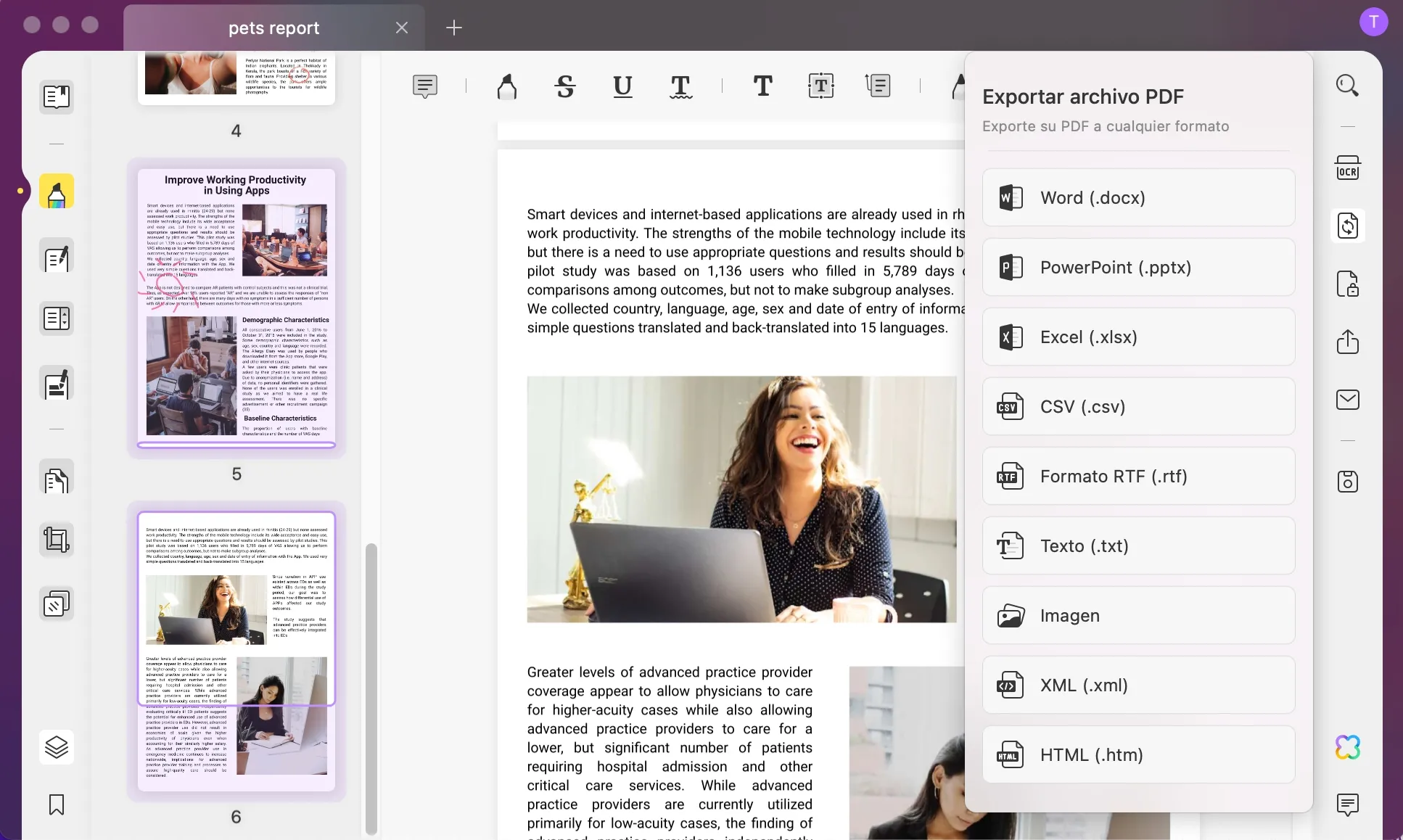The width and height of the screenshot is (1403, 840).
Task: Select RTF format export option
Action: (x=1138, y=475)
